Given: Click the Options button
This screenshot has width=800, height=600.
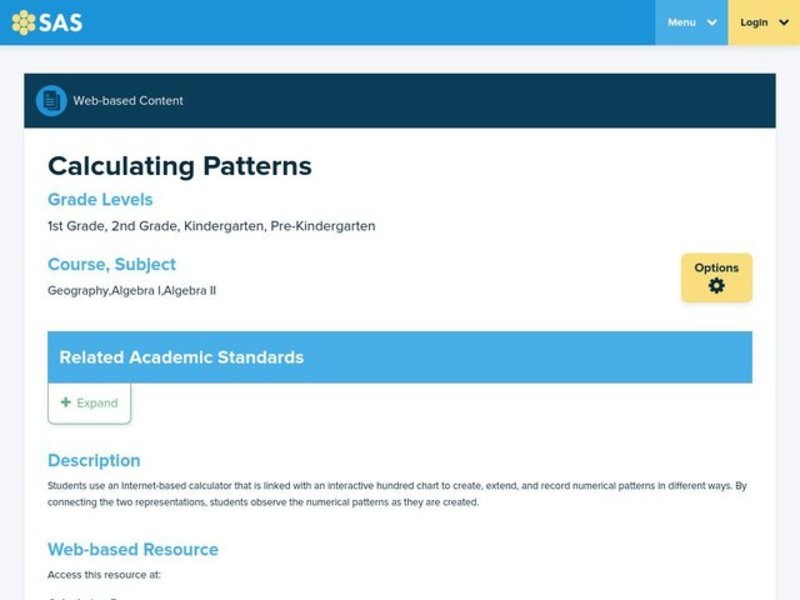Looking at the screenshot, I should [x=717, y=278].
